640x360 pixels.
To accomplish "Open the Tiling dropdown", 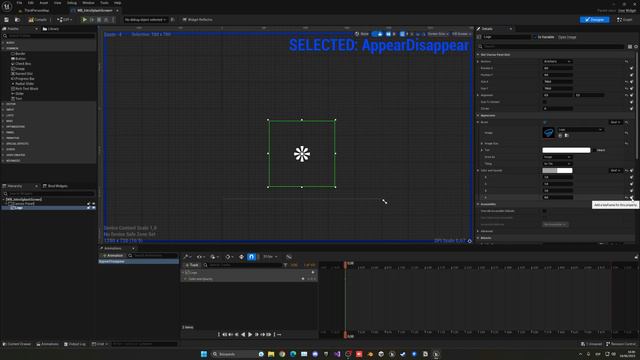I will click(558, 164).
